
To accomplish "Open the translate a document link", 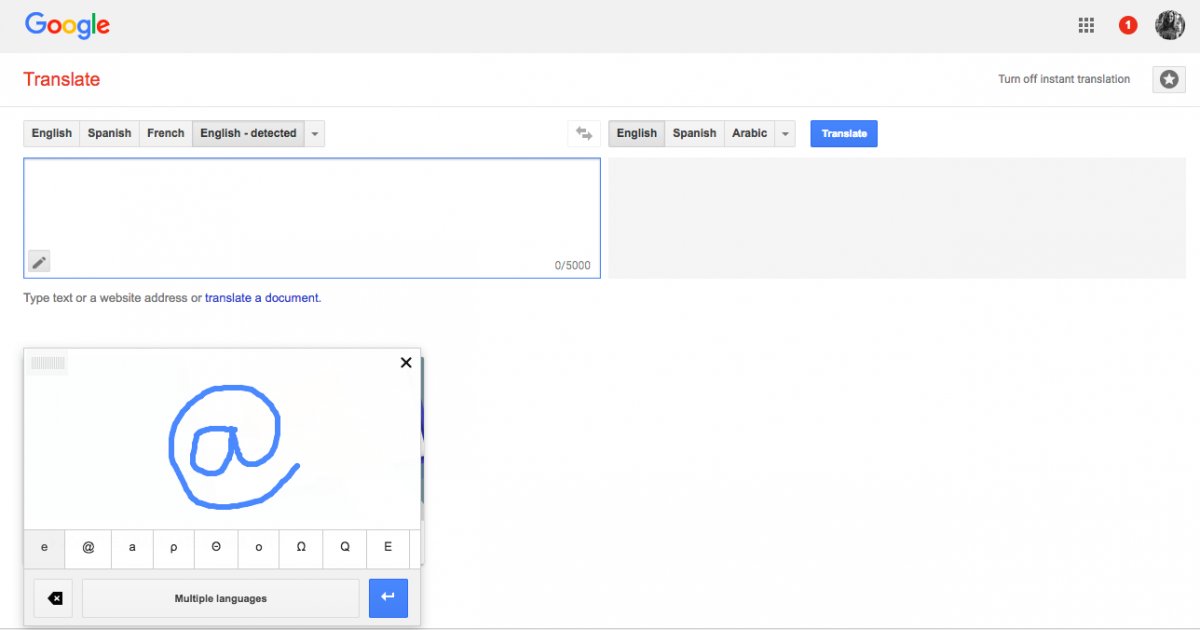I will 261,298.
